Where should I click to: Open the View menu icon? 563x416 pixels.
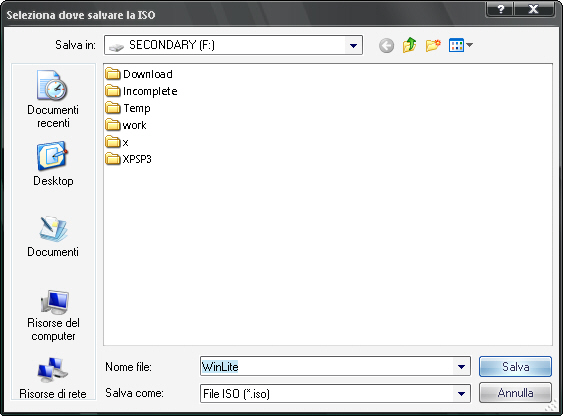pyautogui.click(x=461, y=46)
